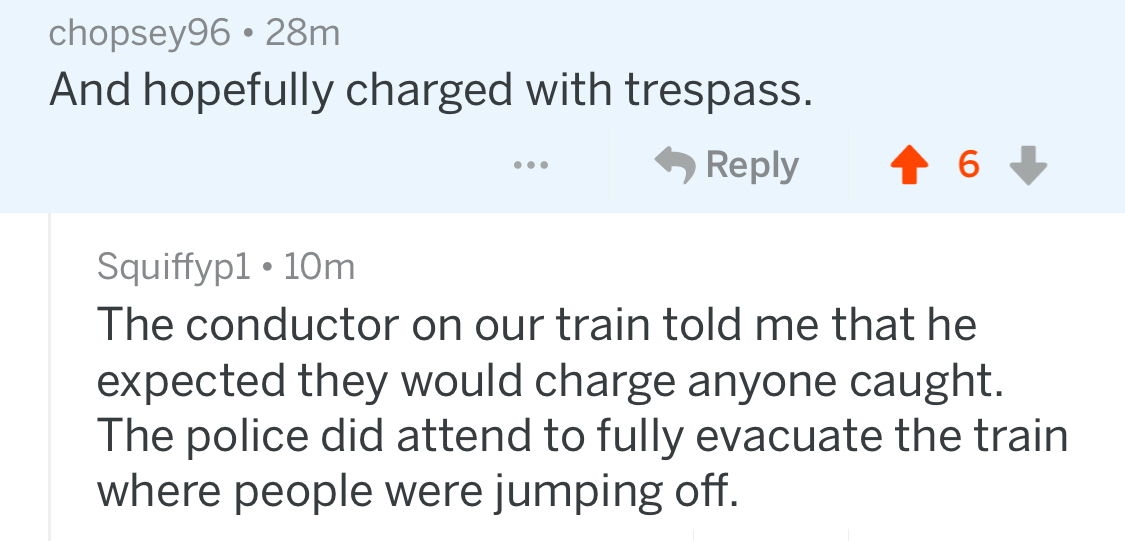This screenshot has height=541, width=1125.
Task: Click the 10m timestamp on Squiffyp1's reply
Action: [319, 267]
